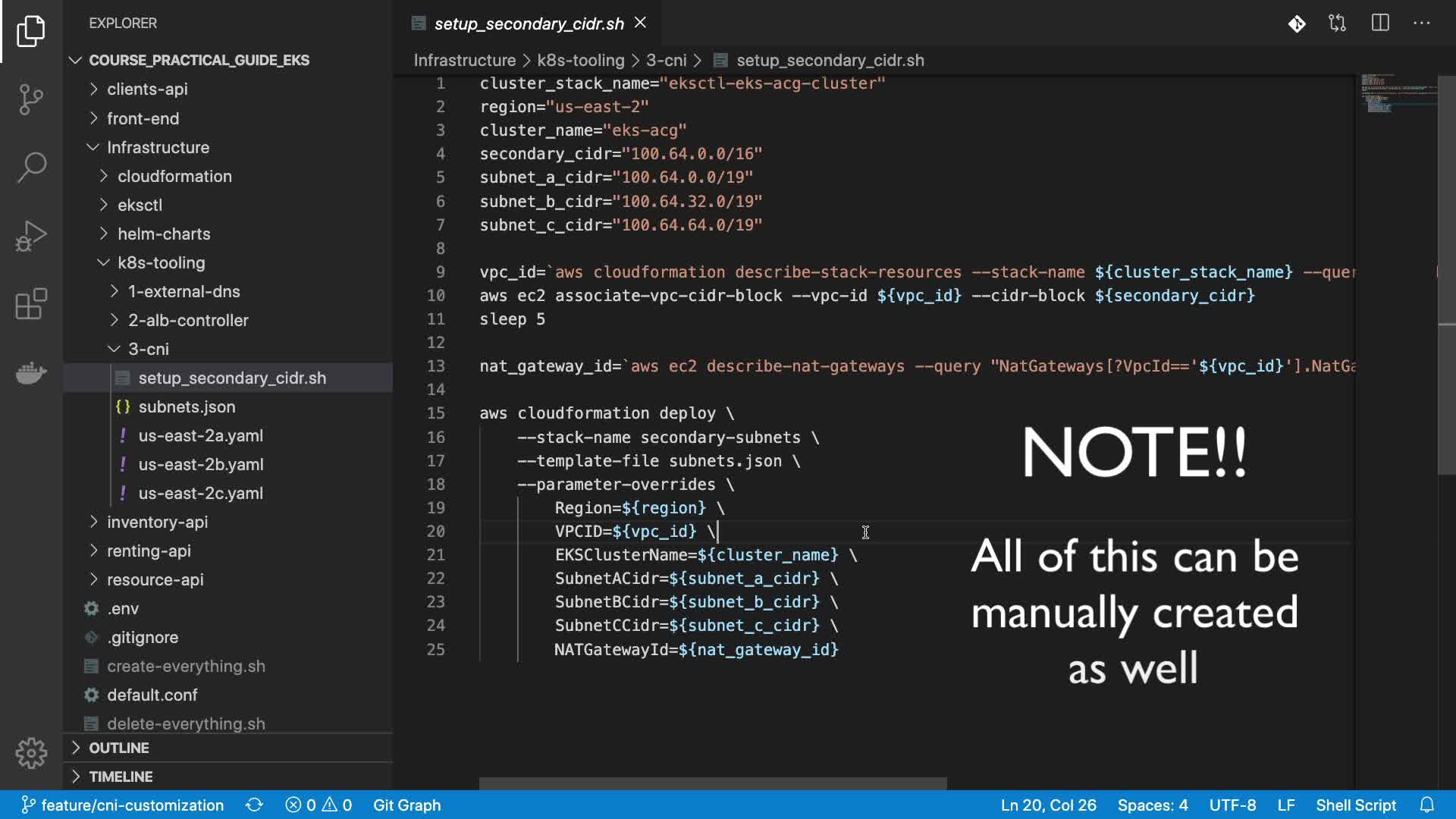Open the Source Control view

pos(31,99)
